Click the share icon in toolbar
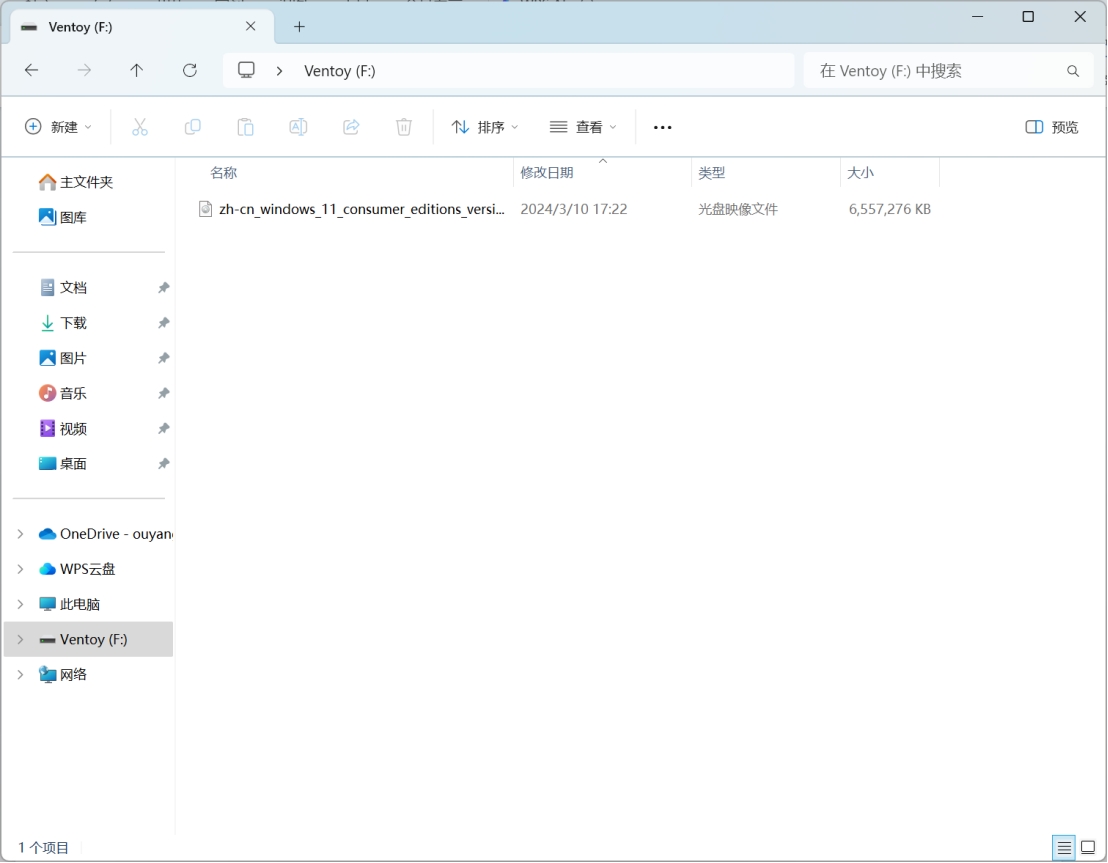This screenshot has width=1108, height=863. pos(351,127)
